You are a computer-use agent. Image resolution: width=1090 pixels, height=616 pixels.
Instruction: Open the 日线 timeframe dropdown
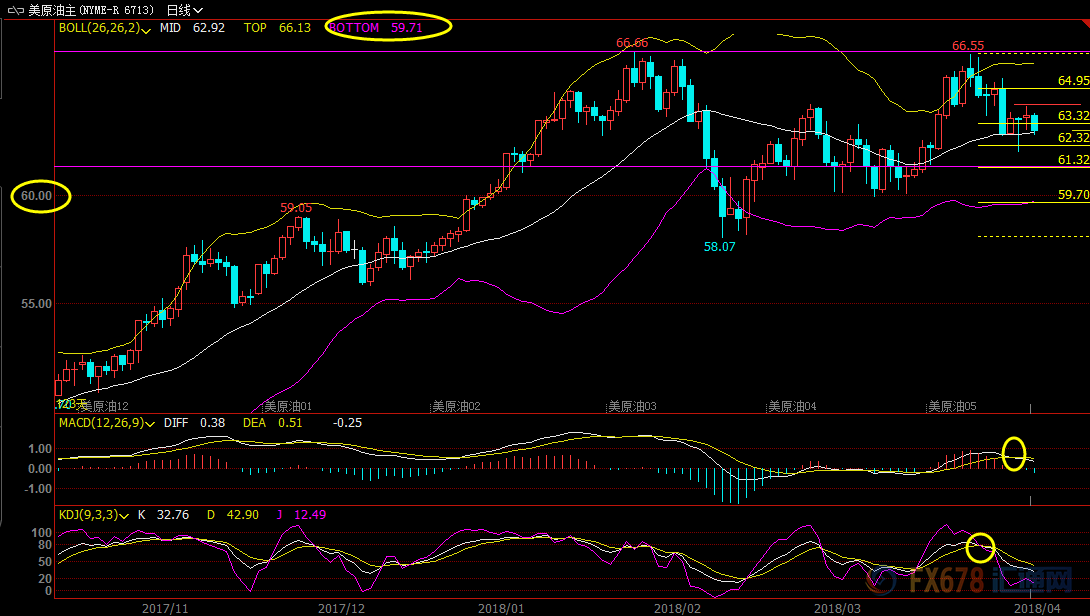point(184,10)
